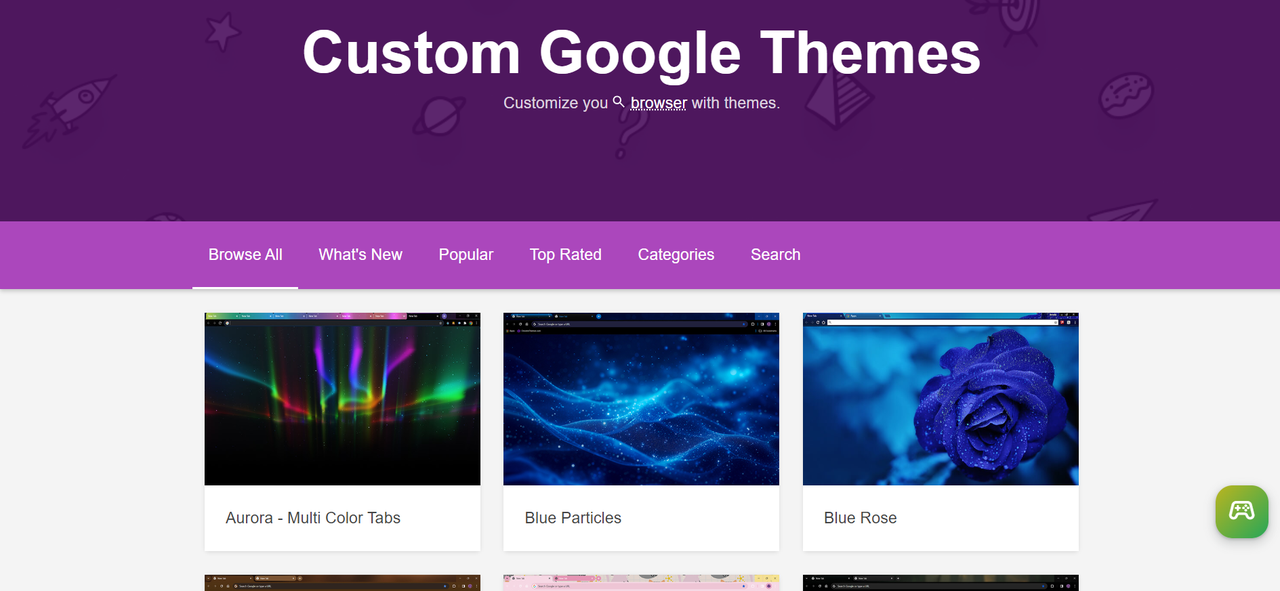Open Aurora - Multi Color Tabs title
Screen dimensions: 1280x591
(313, 518)
